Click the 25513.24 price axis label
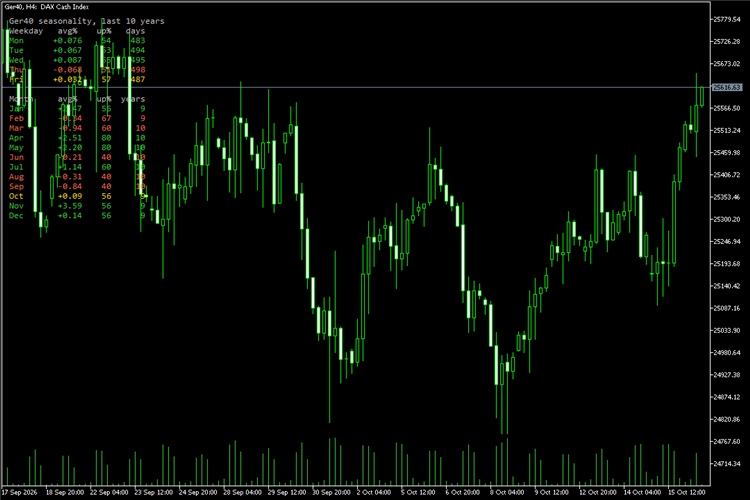The height and width of the screenshot is (500, 750). tap(727, 131)
